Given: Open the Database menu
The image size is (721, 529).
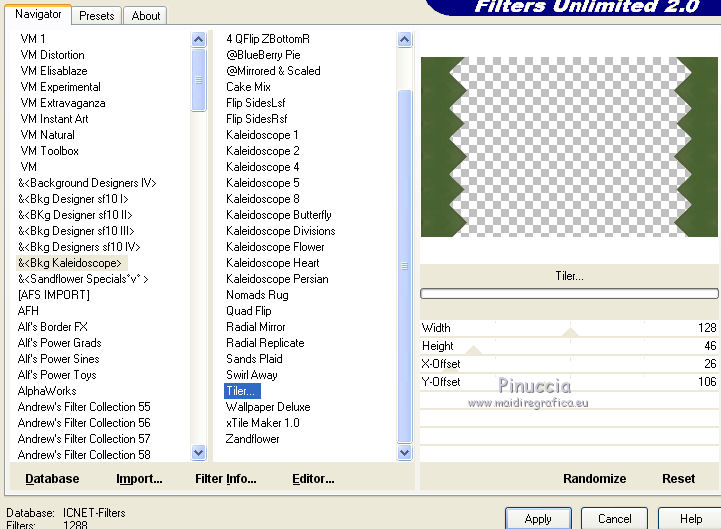Looking at the screenshot, I should click(x=52, y=478).
